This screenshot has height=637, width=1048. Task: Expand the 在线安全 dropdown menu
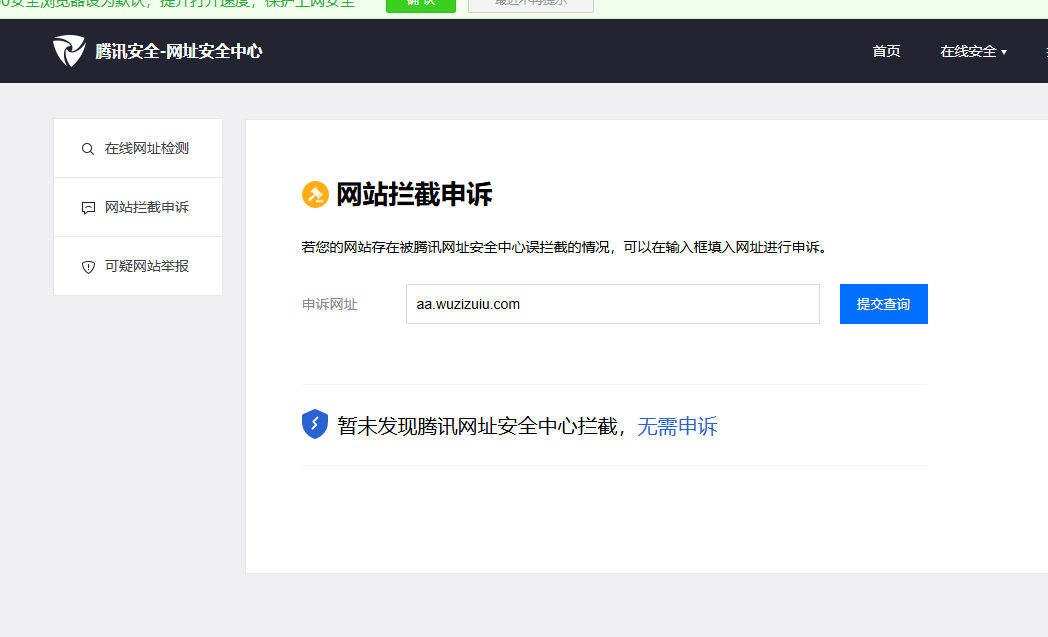coord(973,51)
